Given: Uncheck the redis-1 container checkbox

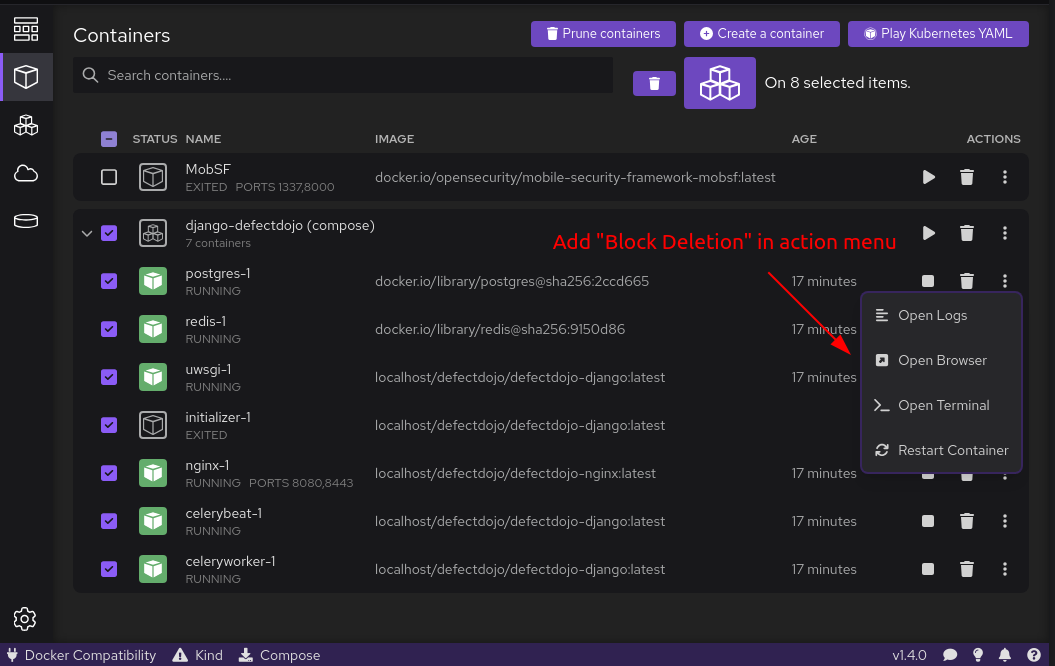Looking at the screenshot, I should (x=109, y=329).
